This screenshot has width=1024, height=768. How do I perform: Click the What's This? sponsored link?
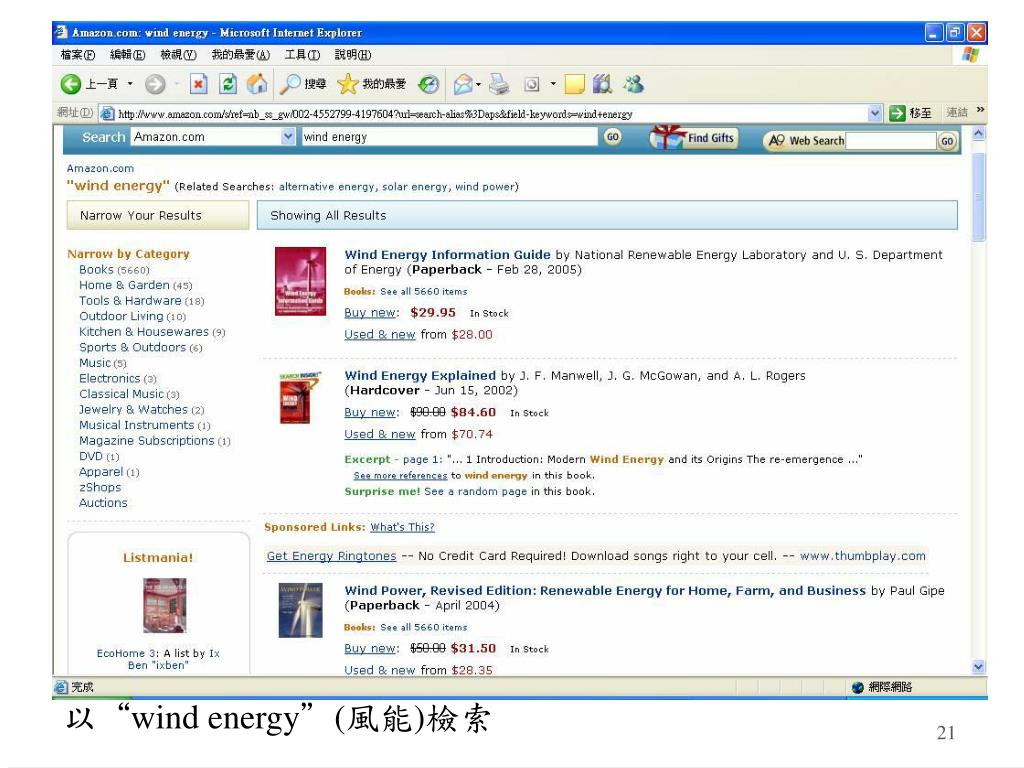(x=402, y=527)
